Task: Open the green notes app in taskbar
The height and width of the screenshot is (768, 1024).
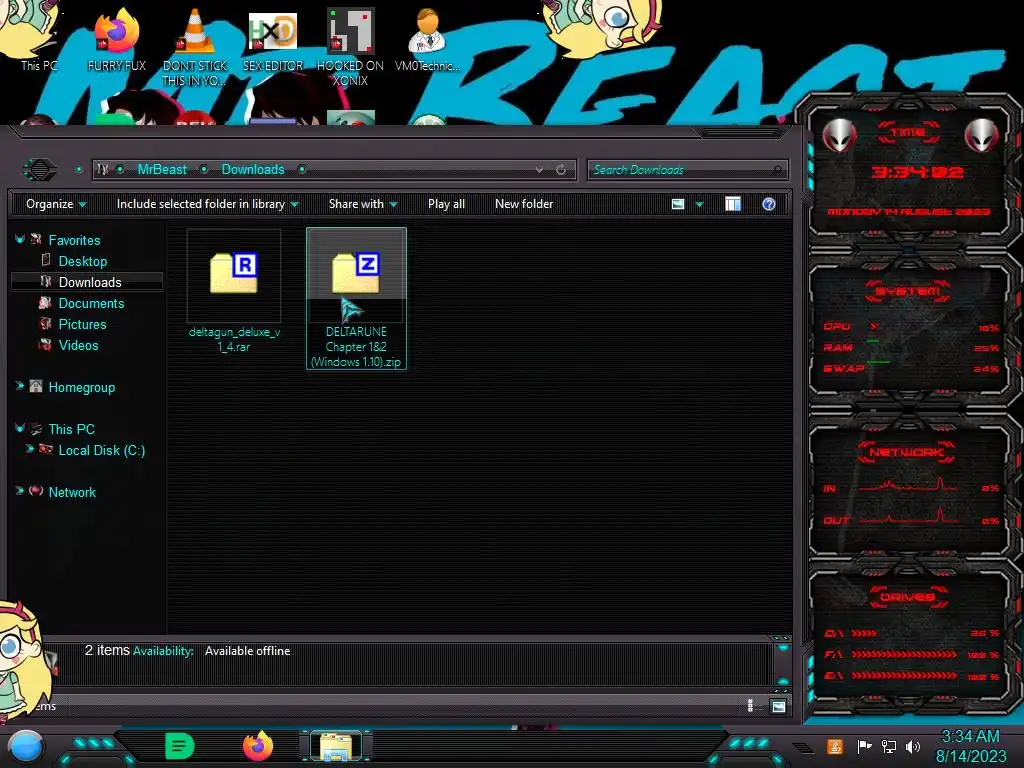Action: 179,746
